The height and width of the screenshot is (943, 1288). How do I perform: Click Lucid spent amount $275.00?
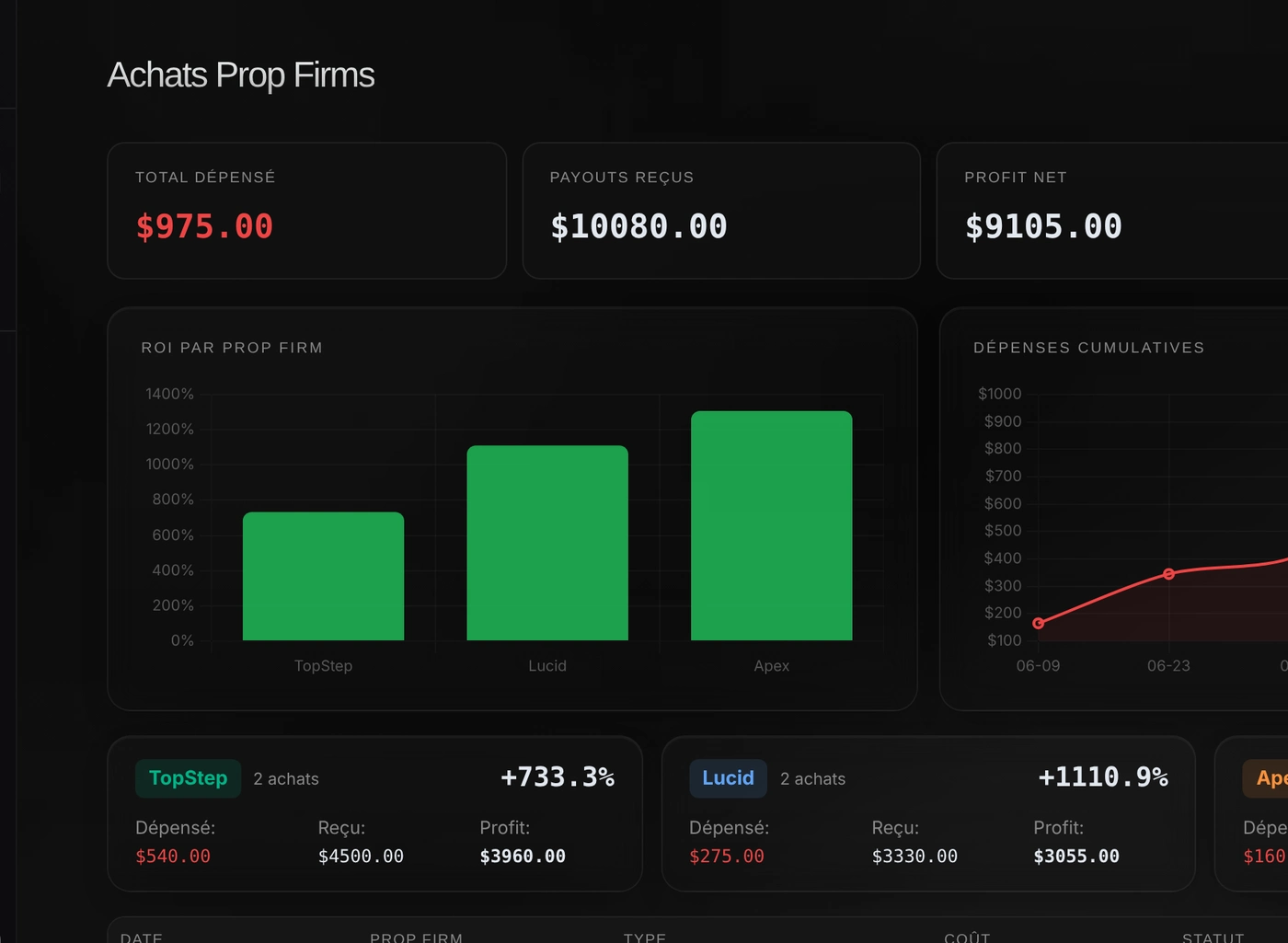click(x=727, y=857)
